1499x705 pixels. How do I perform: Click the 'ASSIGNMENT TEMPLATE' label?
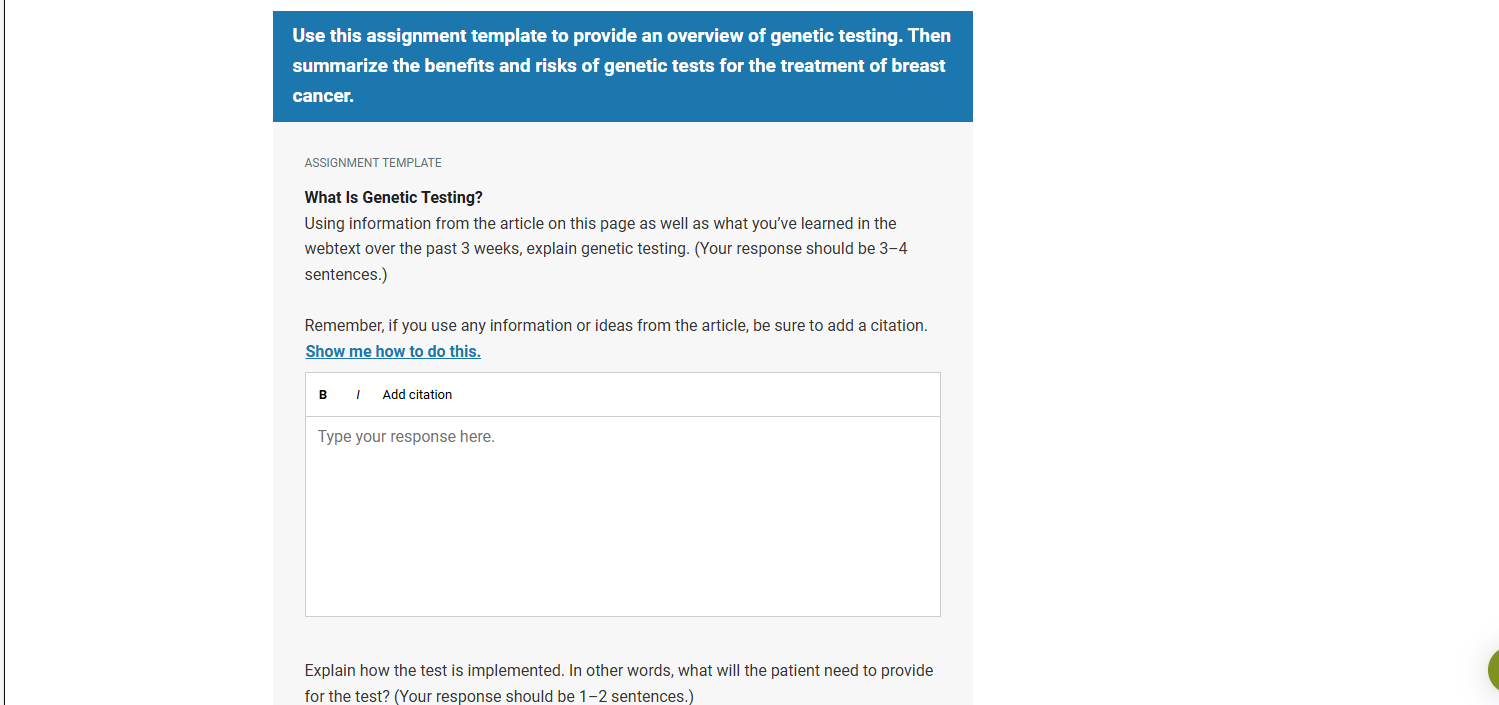373,163
